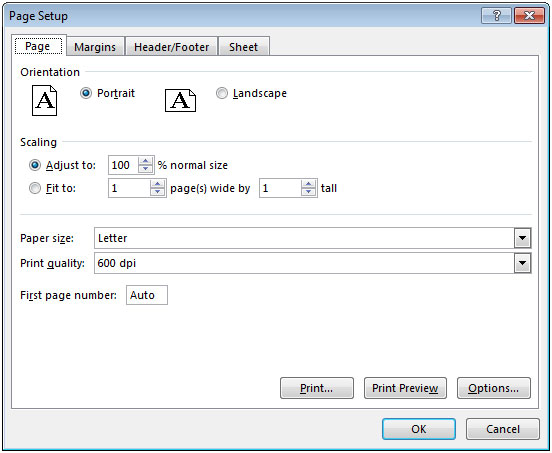This screenshot has width=552, height=453.
Task: Click the landscape page orientation icon
Action: point(180,101)
